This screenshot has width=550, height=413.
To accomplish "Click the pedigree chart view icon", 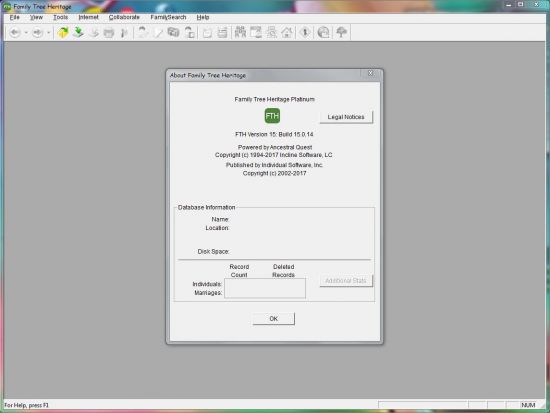I will 240,33.
